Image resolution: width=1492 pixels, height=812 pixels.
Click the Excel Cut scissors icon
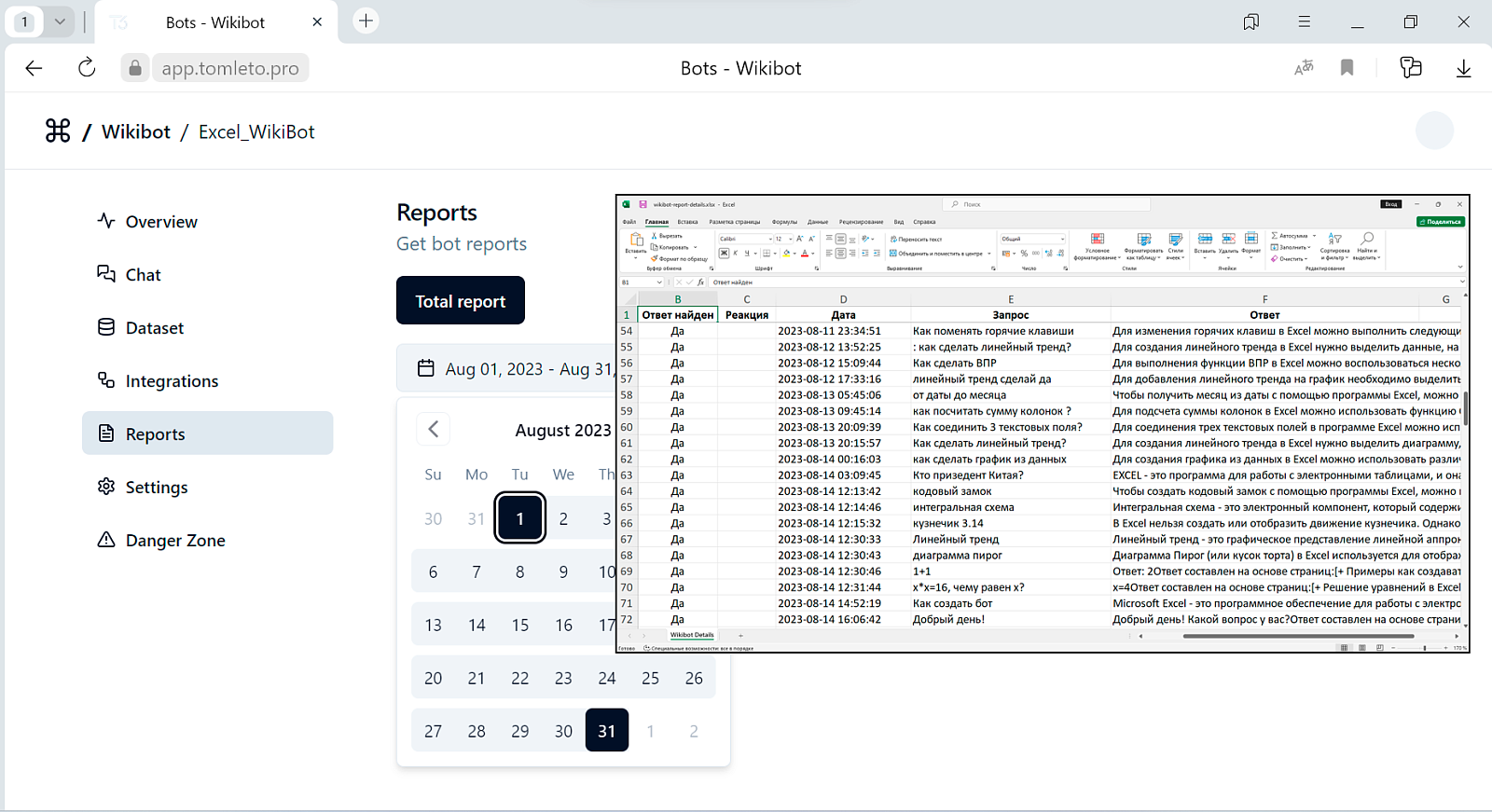point(655,236)
